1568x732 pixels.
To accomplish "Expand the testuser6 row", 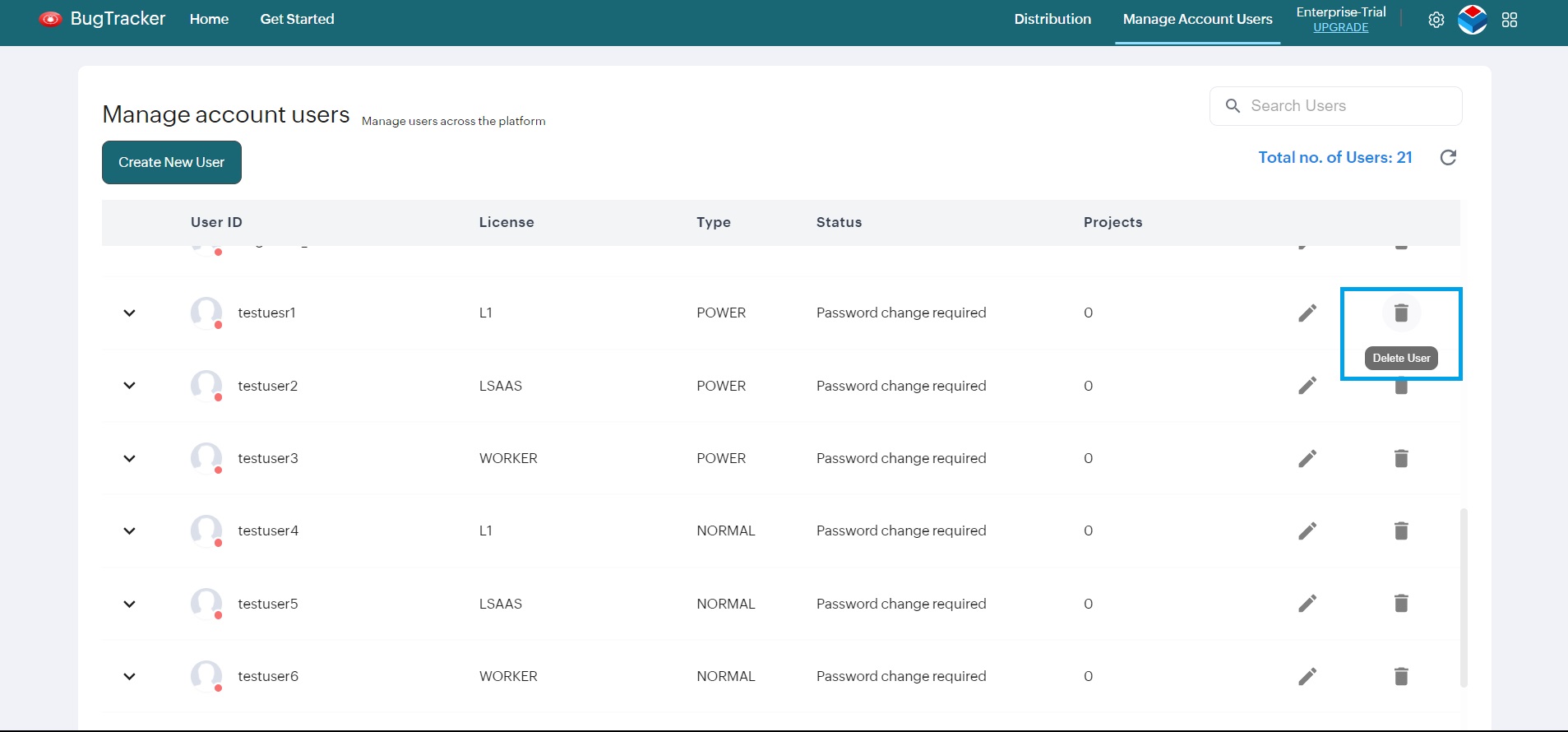I will coord(129,676).
